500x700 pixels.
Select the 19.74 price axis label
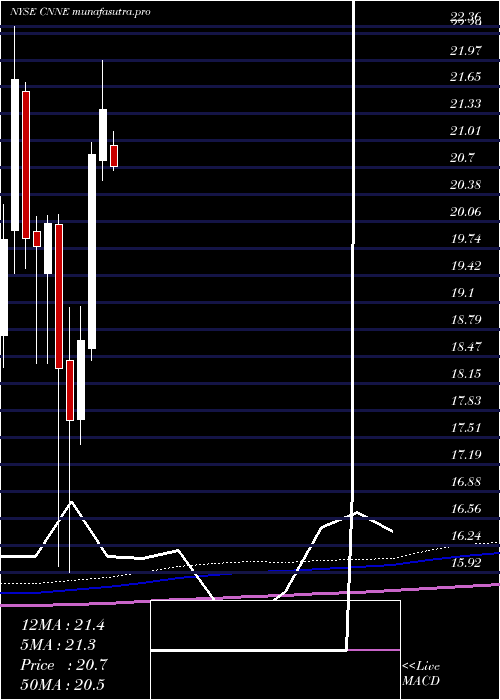[466, 238]
